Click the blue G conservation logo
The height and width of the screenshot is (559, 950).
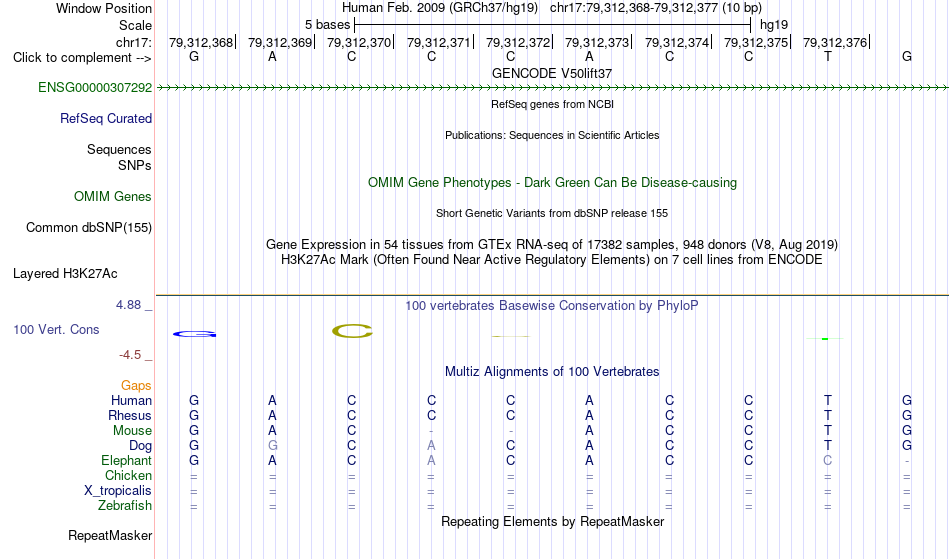194,334
